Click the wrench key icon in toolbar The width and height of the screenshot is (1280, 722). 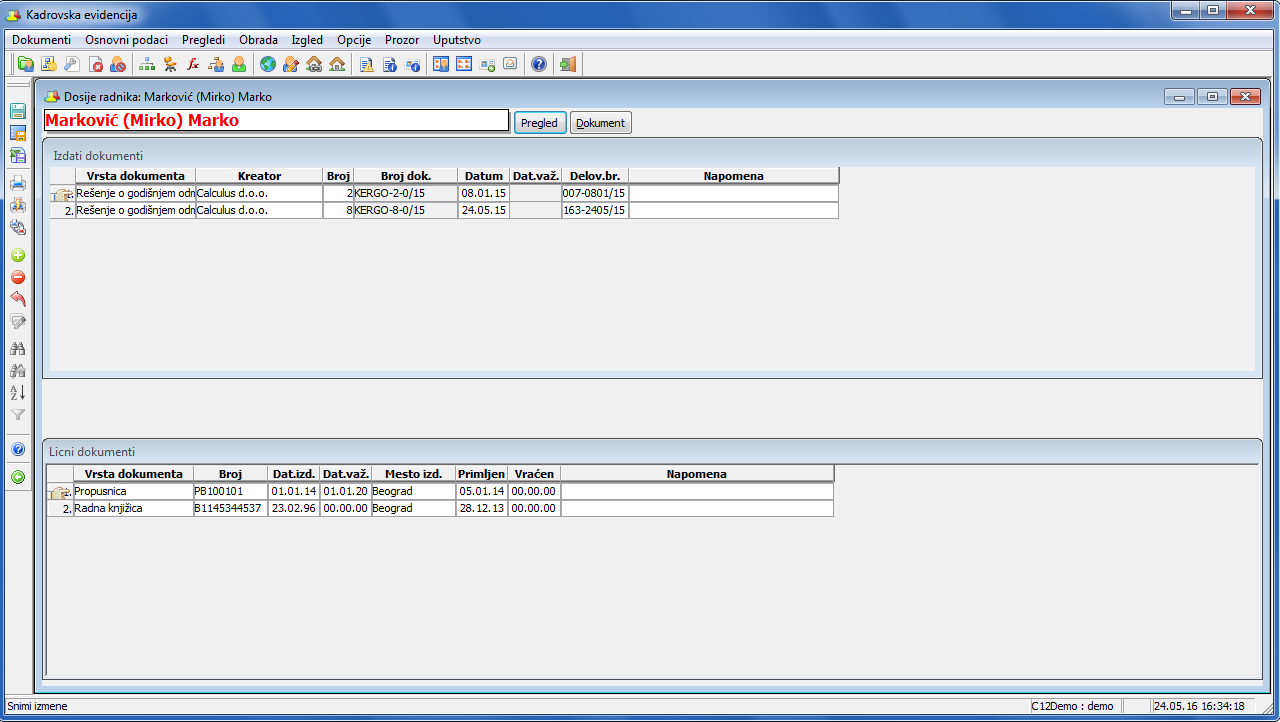71,65
